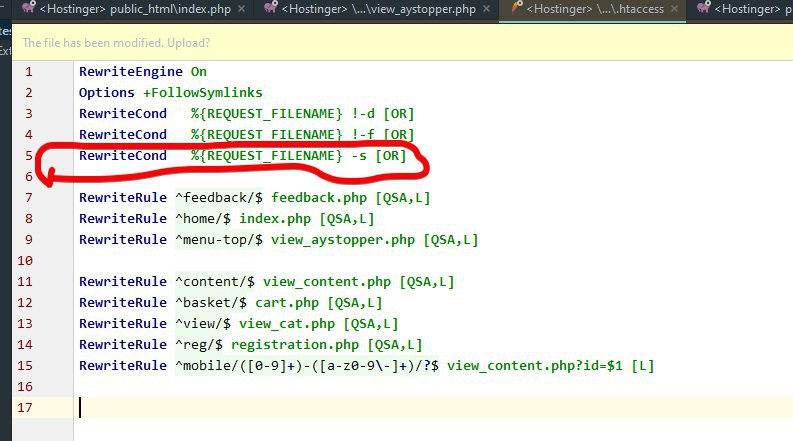This screenshot has height=441, width=793.
Task: Click 'index.php' on line 8
Action: (275, 219)
